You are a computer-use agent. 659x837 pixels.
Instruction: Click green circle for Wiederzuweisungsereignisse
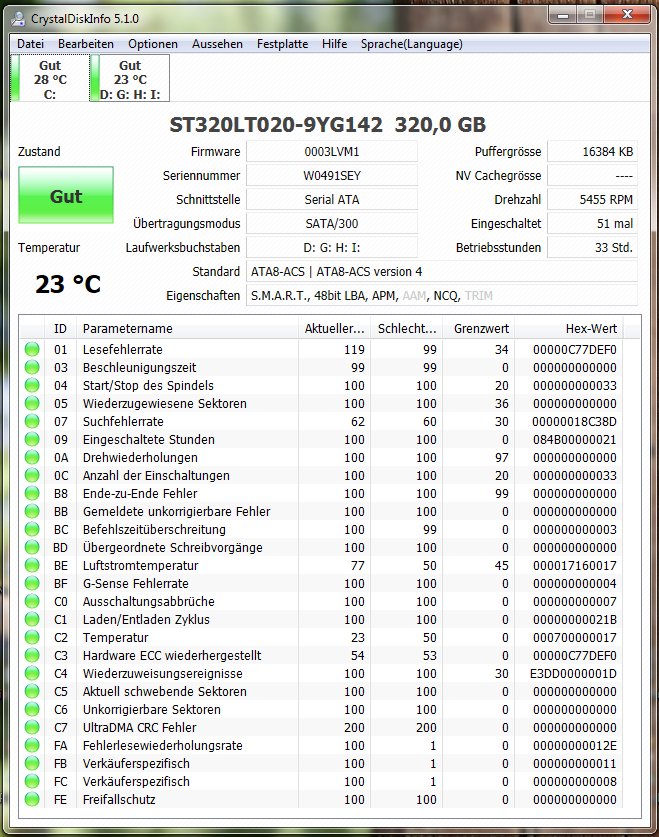[x=32, y=674]
